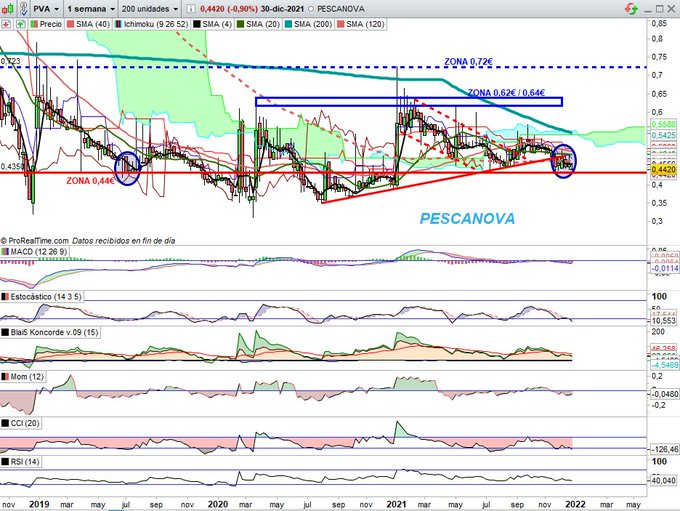Click the -0,0114 MACD value label
680x511 pixels.
tap(664, 269)
